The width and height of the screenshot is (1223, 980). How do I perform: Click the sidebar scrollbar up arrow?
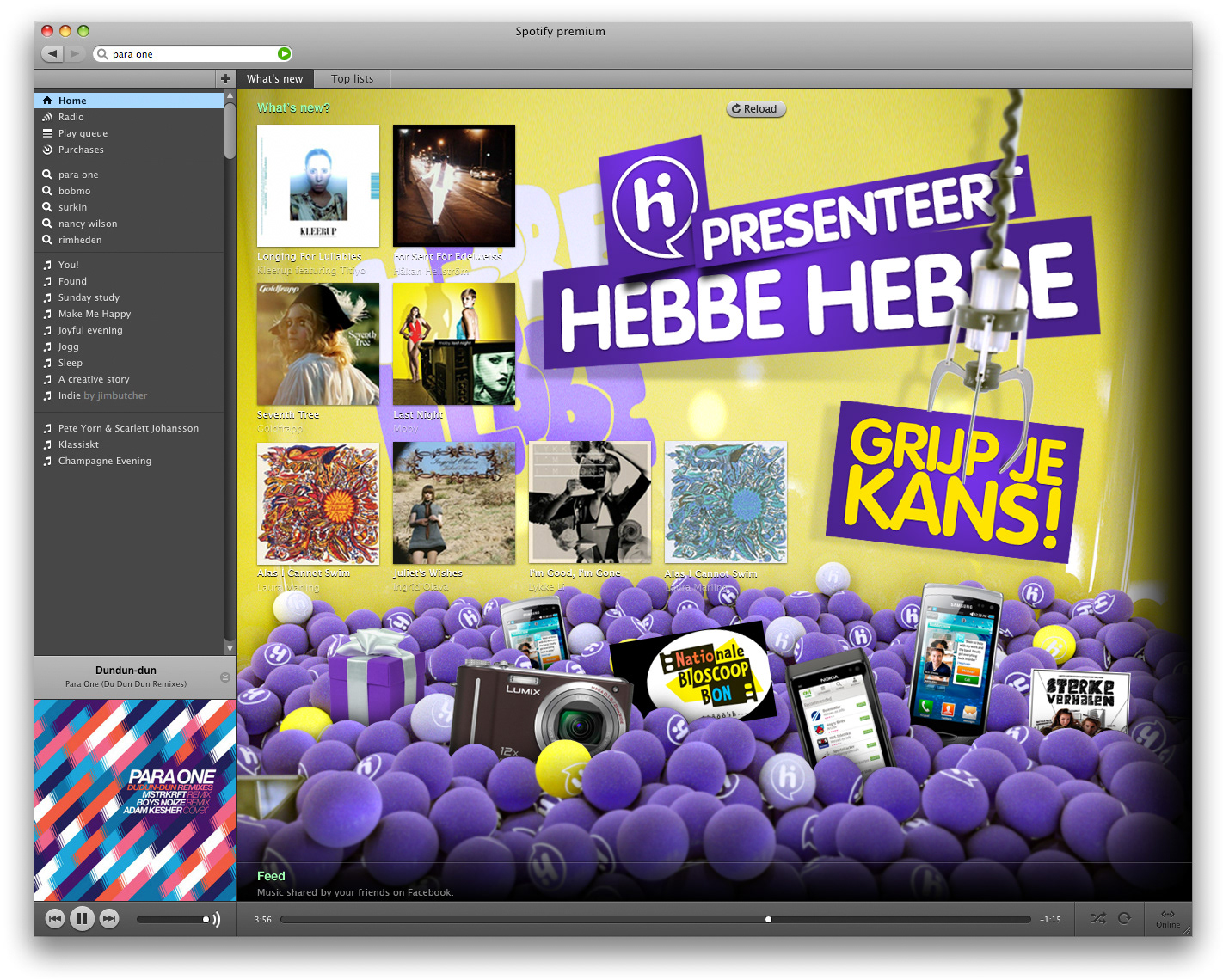(230, 95)
